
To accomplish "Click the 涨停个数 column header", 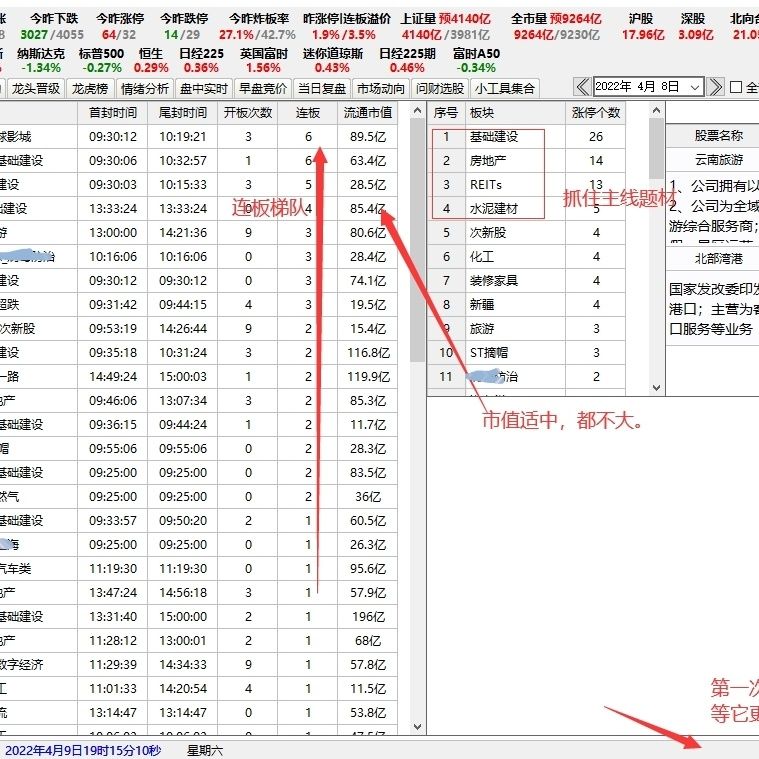I will pyautogui.click(x=596, y=113).
